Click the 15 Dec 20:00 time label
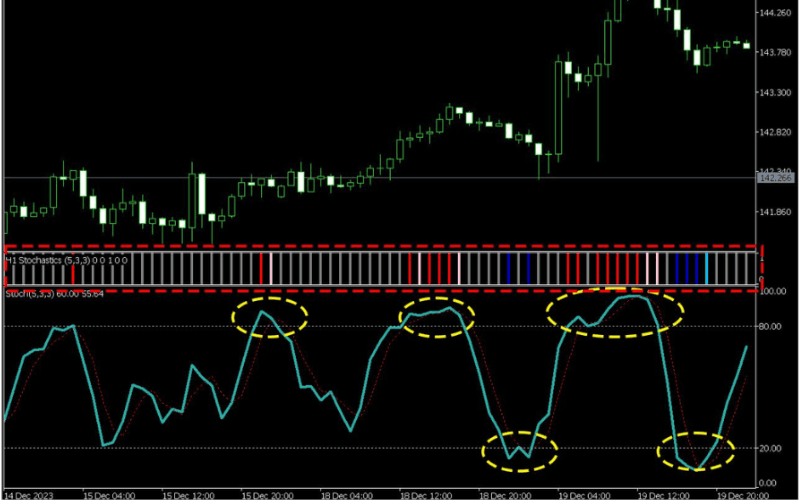The height and width of the screenshot is (500, 800). (267, 495)
